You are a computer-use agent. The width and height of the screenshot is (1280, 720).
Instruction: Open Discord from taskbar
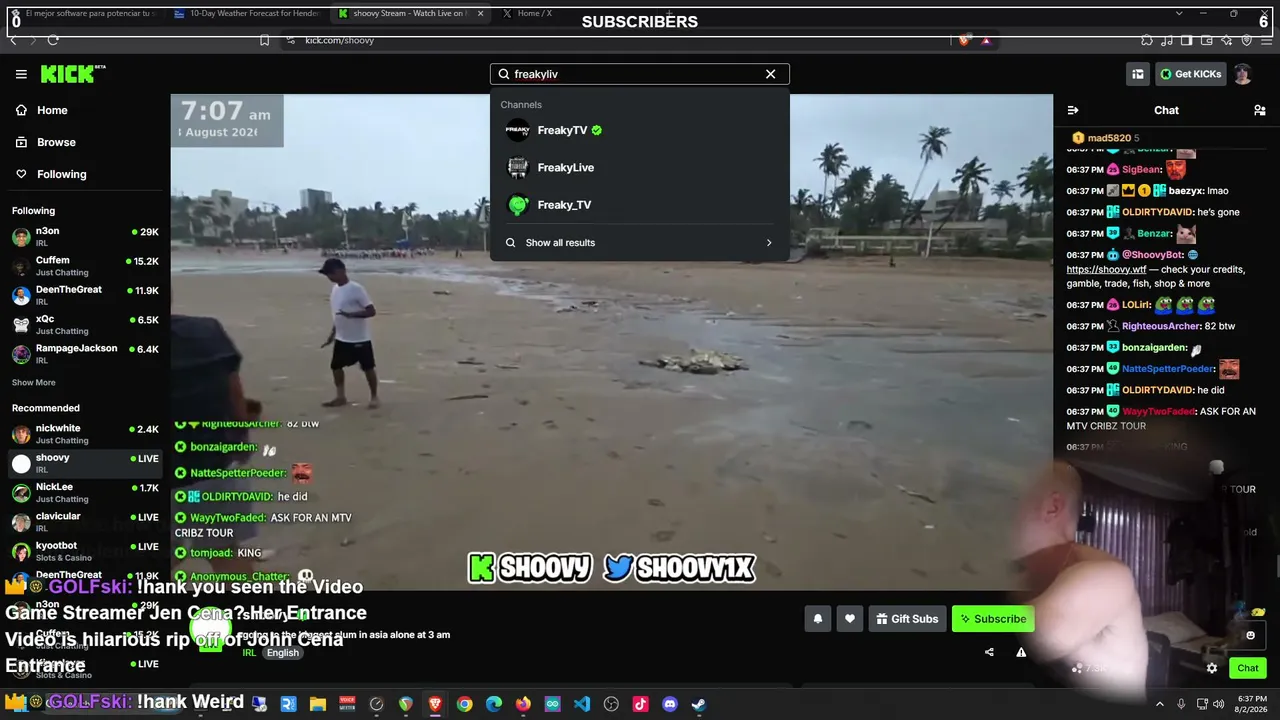pyautogui.click(x=670, y=704)
